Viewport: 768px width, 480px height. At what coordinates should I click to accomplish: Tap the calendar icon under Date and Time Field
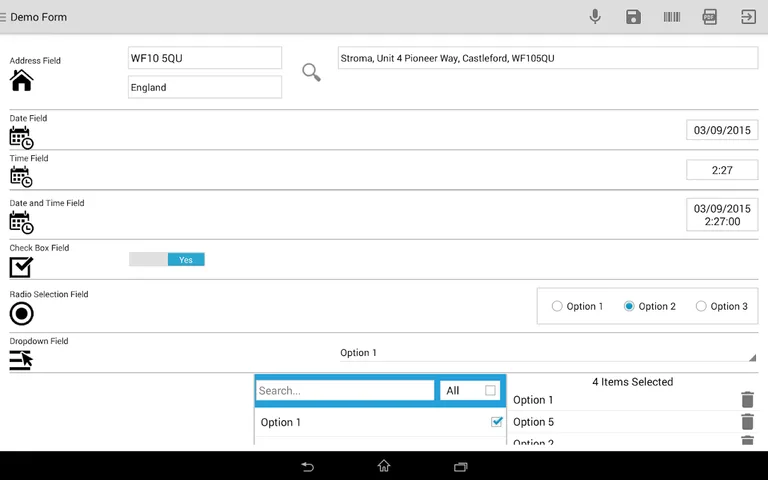pyautogui.click(x=22, y=222)
